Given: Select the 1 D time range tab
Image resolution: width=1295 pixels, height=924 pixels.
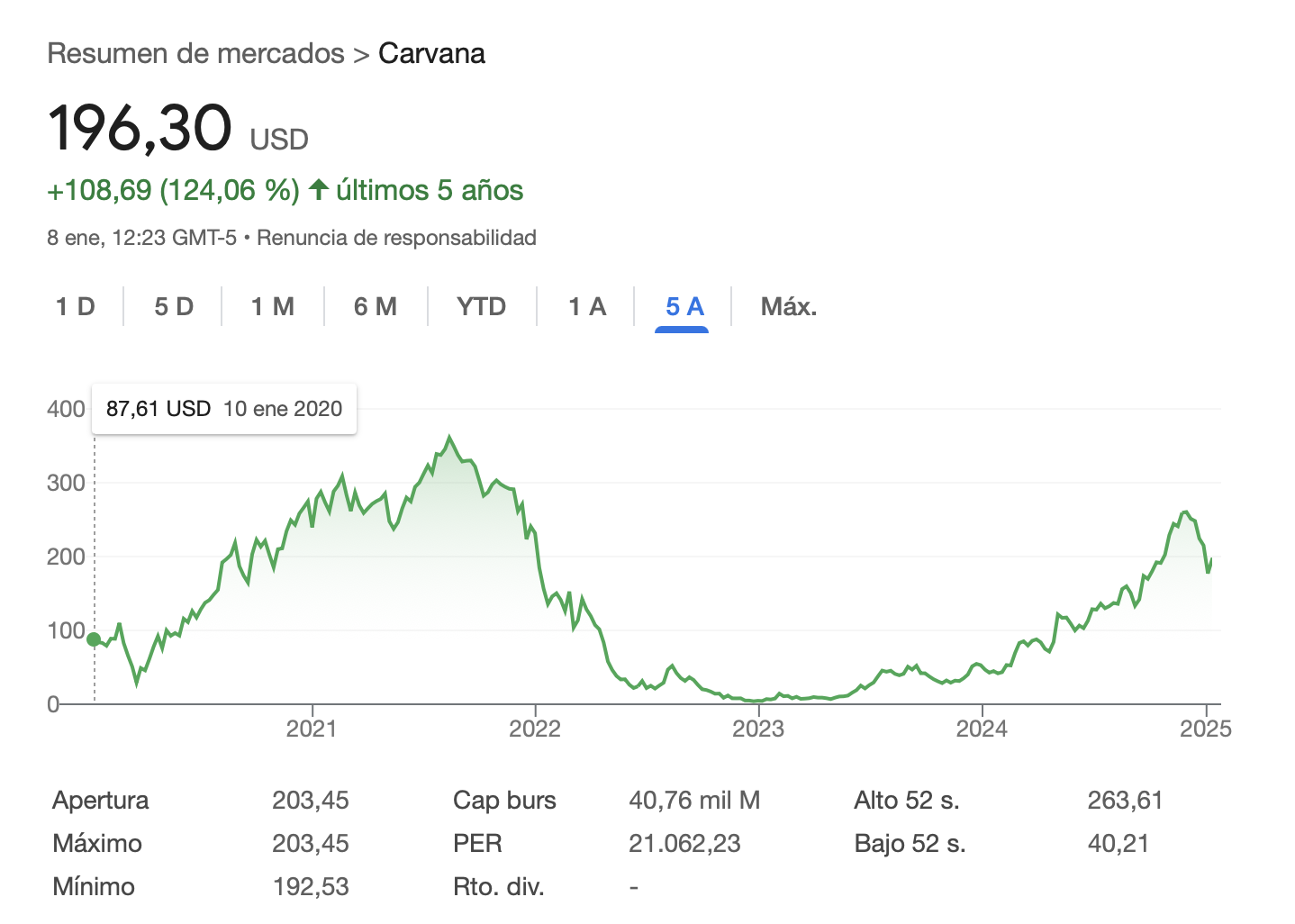Looking at the screenshot, I should (x=76, y=307).
